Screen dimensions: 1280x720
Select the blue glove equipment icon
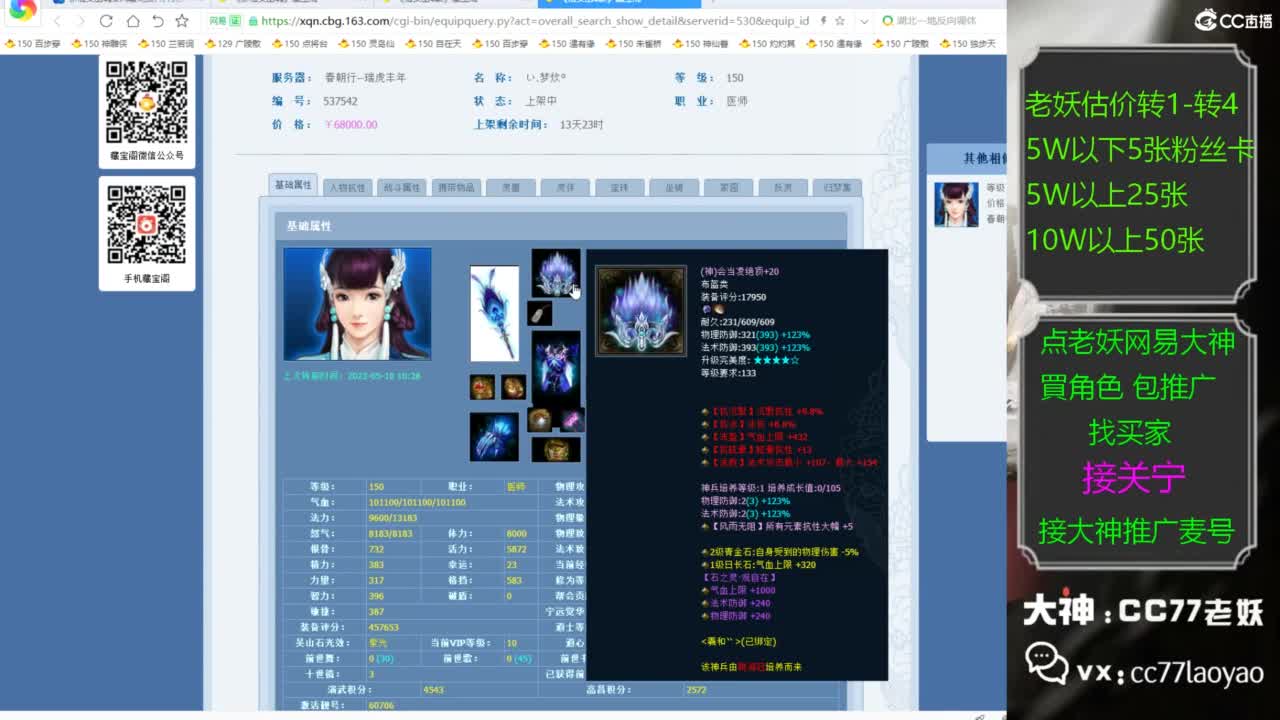coord(494,436)
